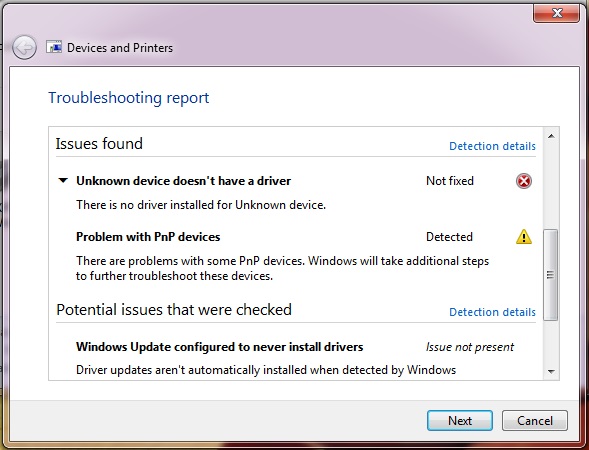Click the Devices and Printers title icon
This screenshot has height=450, width=589.
pyautogui.click(x=54, y=47)
